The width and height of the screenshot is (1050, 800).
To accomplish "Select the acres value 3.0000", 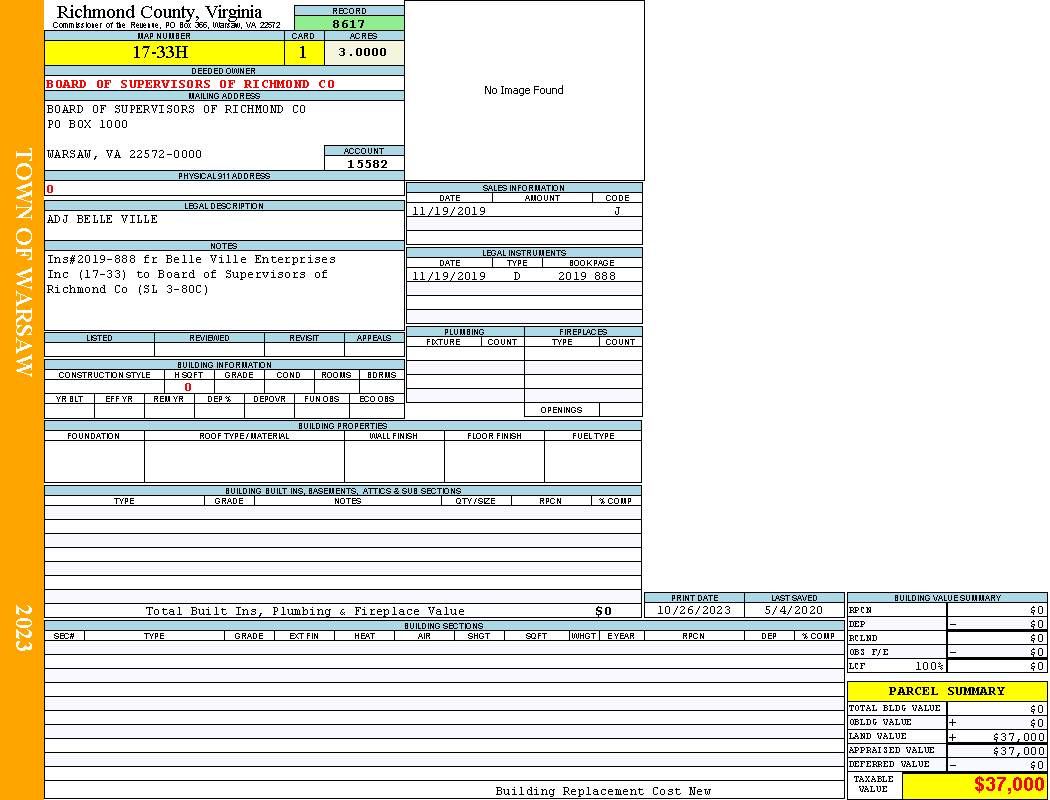I will click(x=363, y=52).
